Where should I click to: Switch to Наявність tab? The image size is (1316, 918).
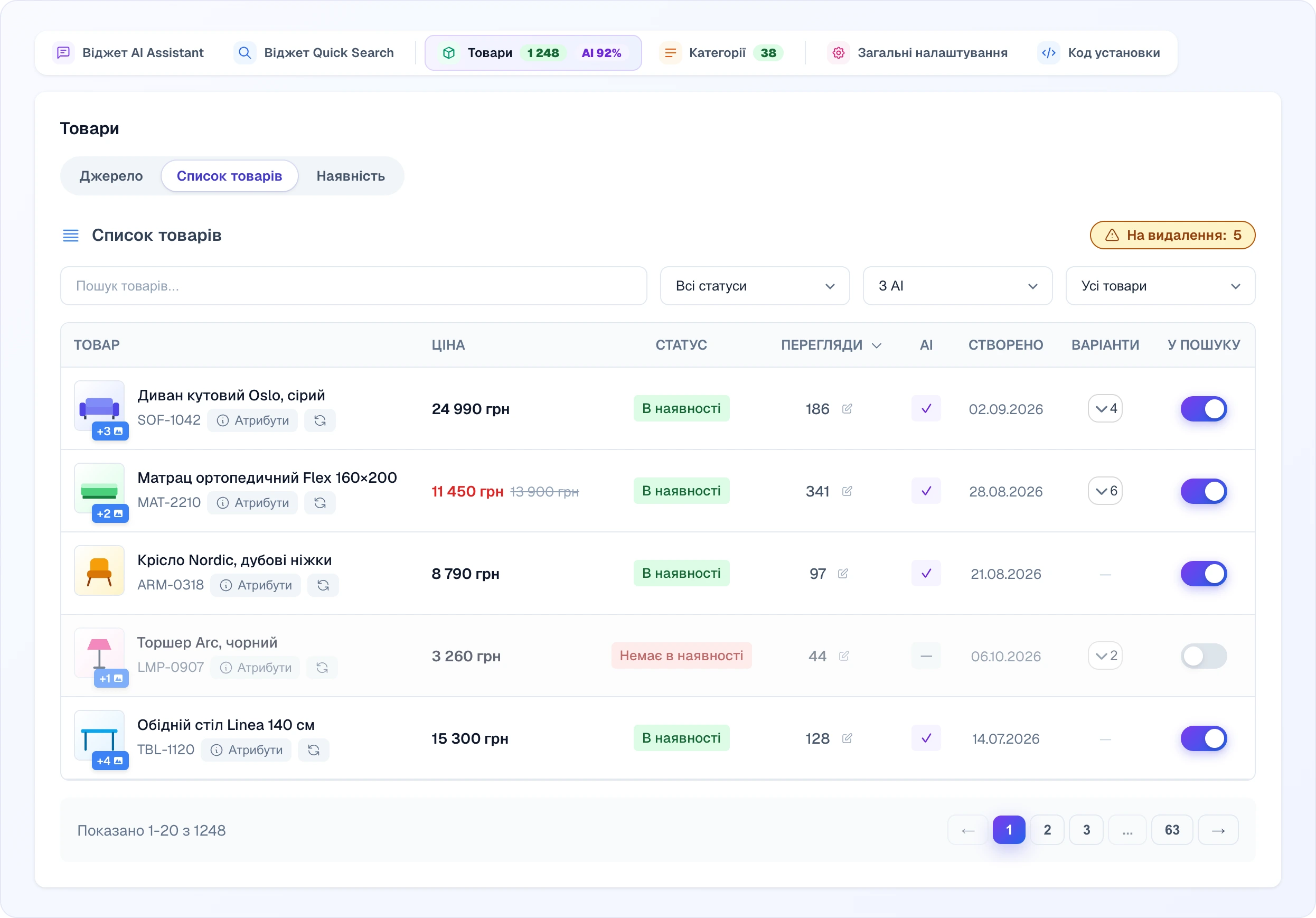tap(351, 176)
